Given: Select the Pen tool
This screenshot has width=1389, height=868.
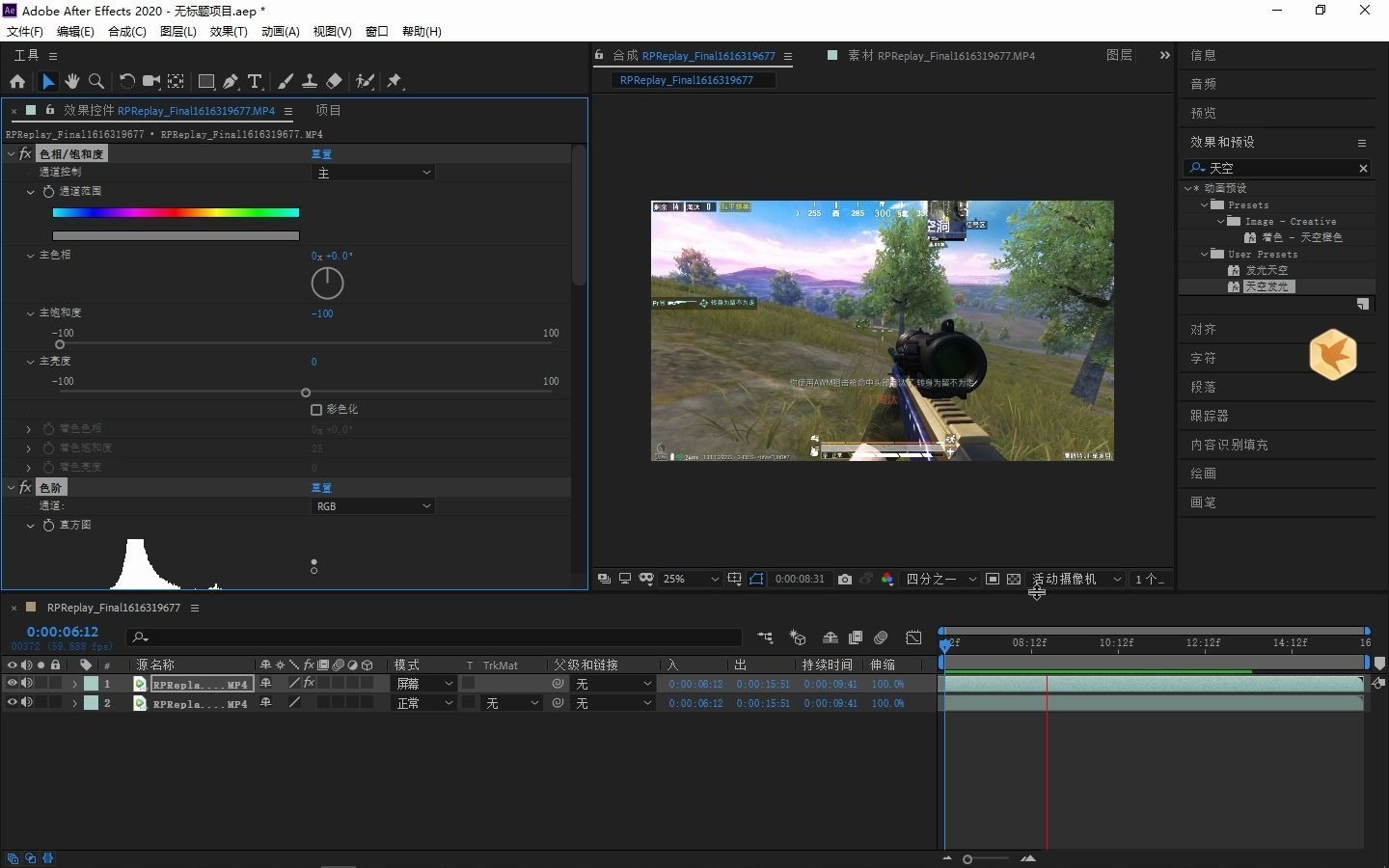Looking at the screenshot, I should click(x=231, y=82).
